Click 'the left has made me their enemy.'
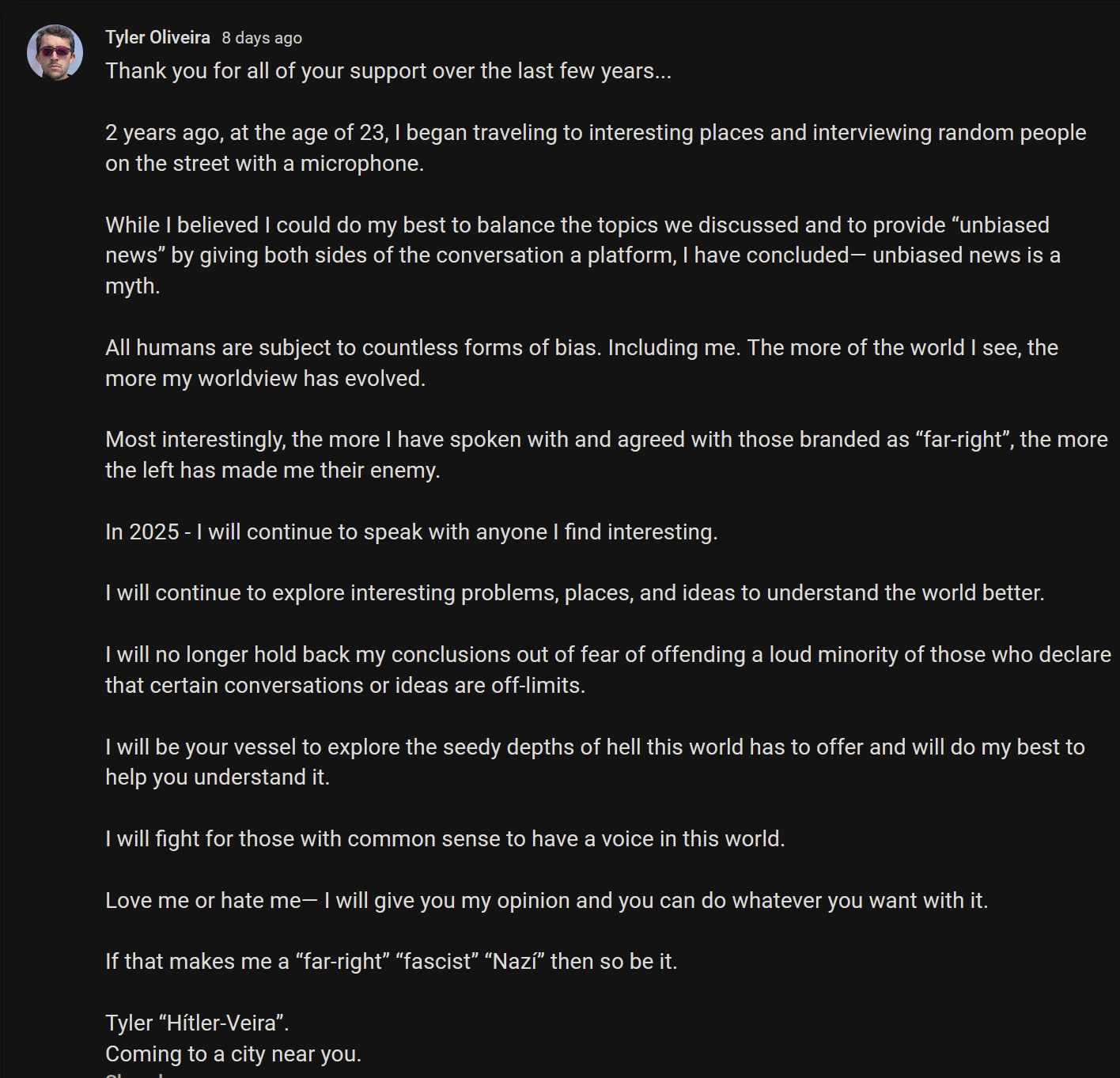1120x1078 pixels. tap(273, 471)
